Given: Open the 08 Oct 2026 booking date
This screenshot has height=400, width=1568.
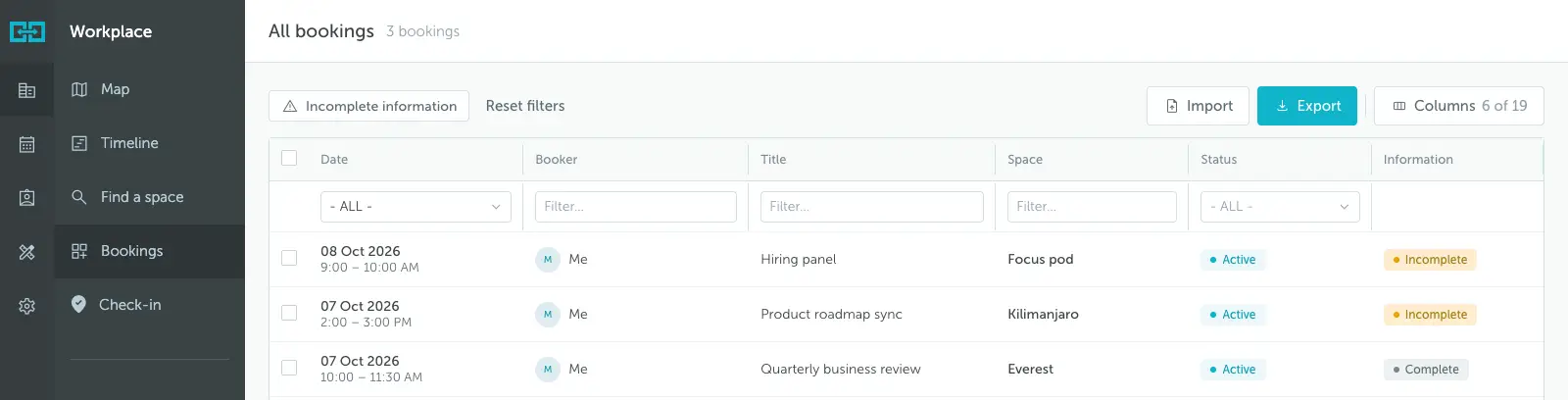Looking at the screenshot, I should tap(361, 251).
